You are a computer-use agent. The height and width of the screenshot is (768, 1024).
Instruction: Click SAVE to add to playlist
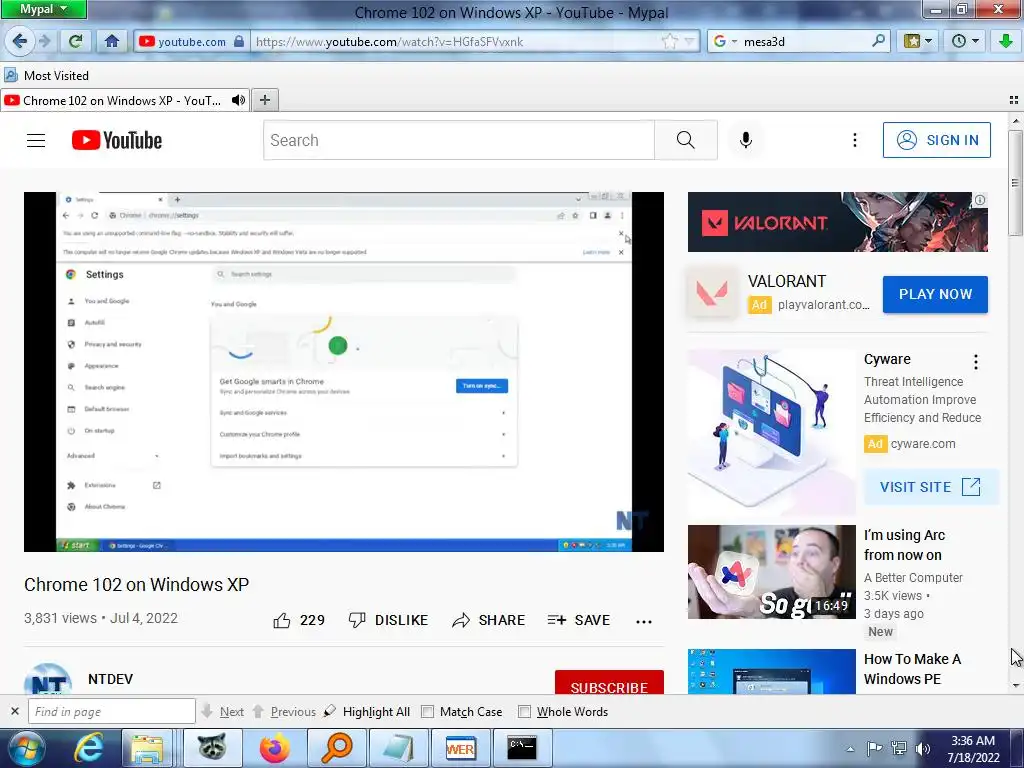tap(579, 620)
